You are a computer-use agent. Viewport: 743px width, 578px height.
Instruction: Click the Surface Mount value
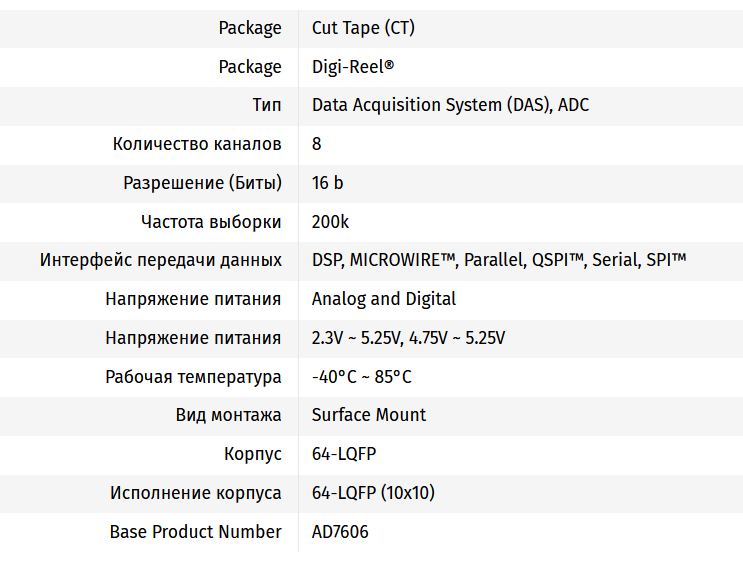click(369, 415)
